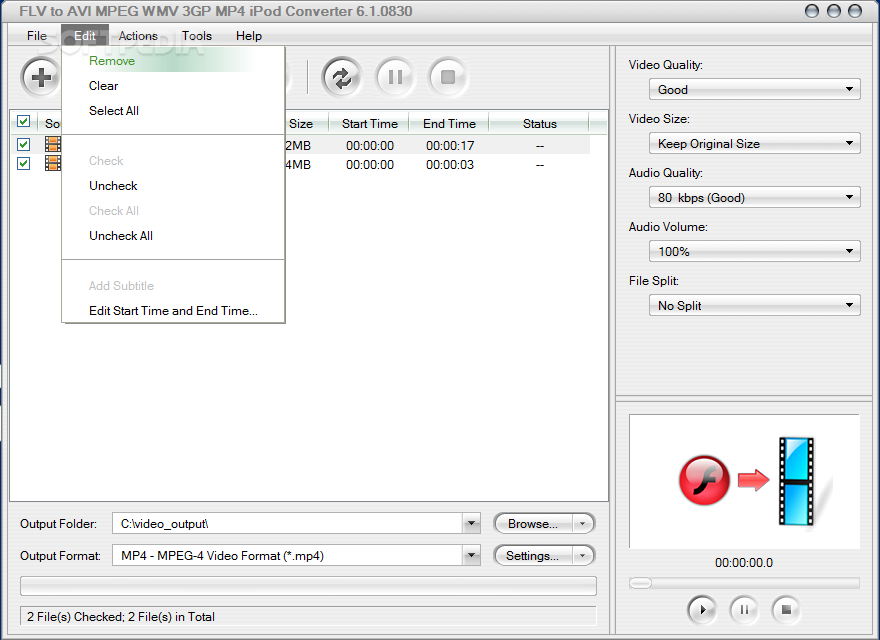
Task: Play the preview video
Action: pyautogui.click(x=702, y=610)
